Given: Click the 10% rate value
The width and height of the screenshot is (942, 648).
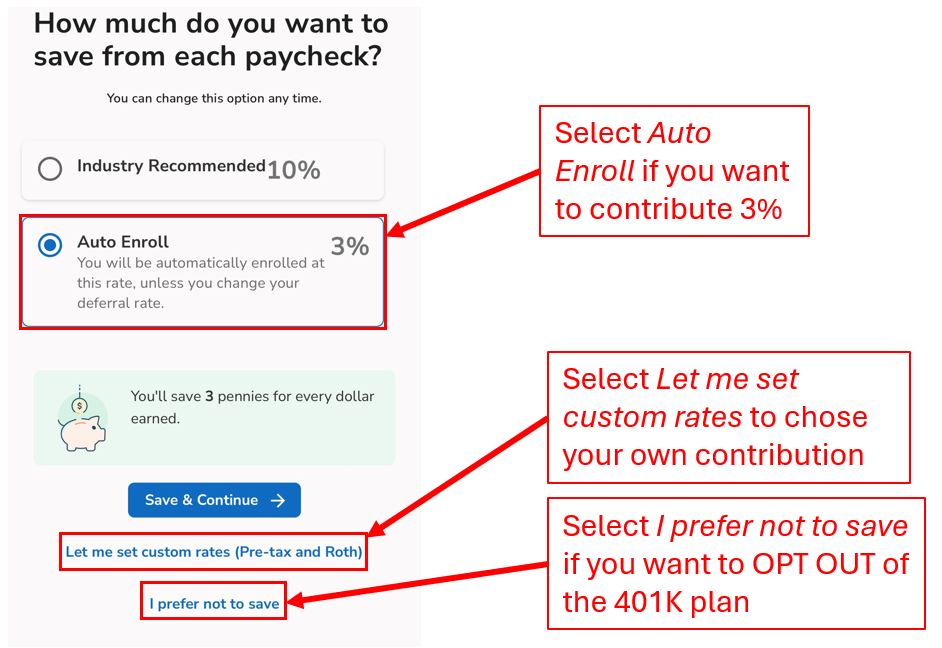Looking at the screenshot, I should click(293, 170).
